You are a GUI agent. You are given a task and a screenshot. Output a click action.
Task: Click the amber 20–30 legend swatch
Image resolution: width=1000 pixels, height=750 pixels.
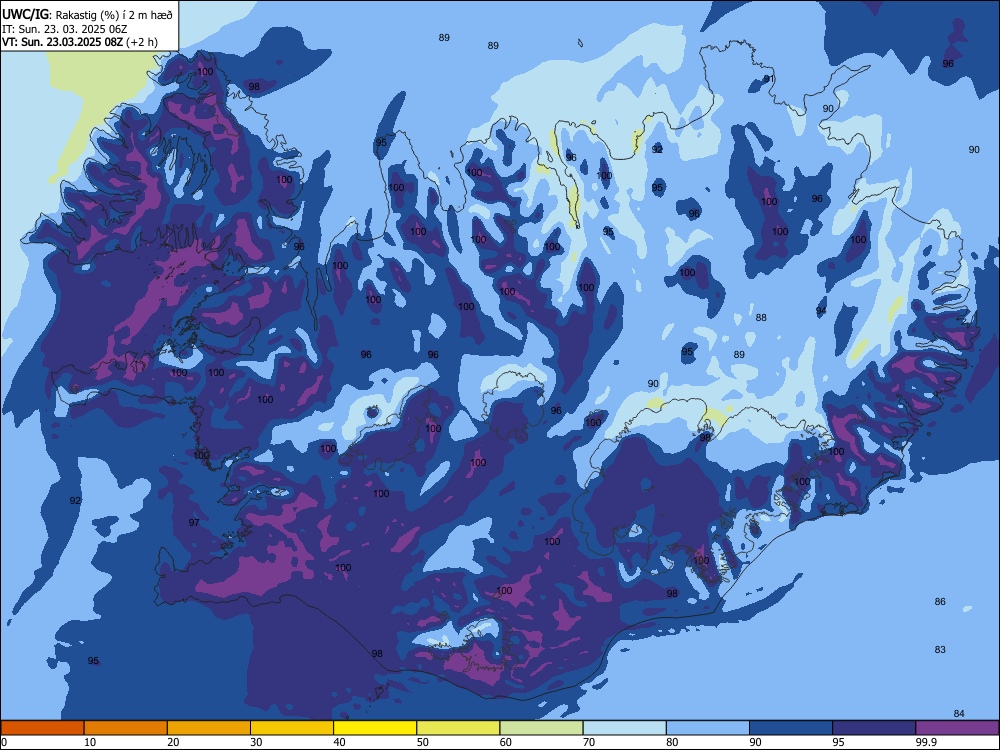pyautogui.click(x=209, y=728)
